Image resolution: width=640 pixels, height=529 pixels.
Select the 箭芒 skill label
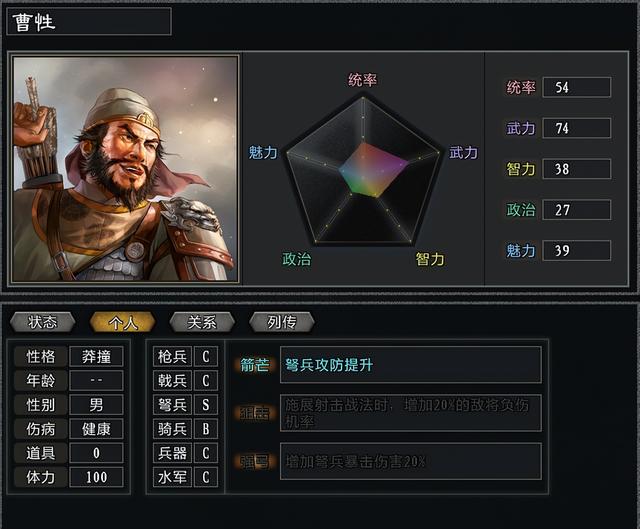pos(254,365)
